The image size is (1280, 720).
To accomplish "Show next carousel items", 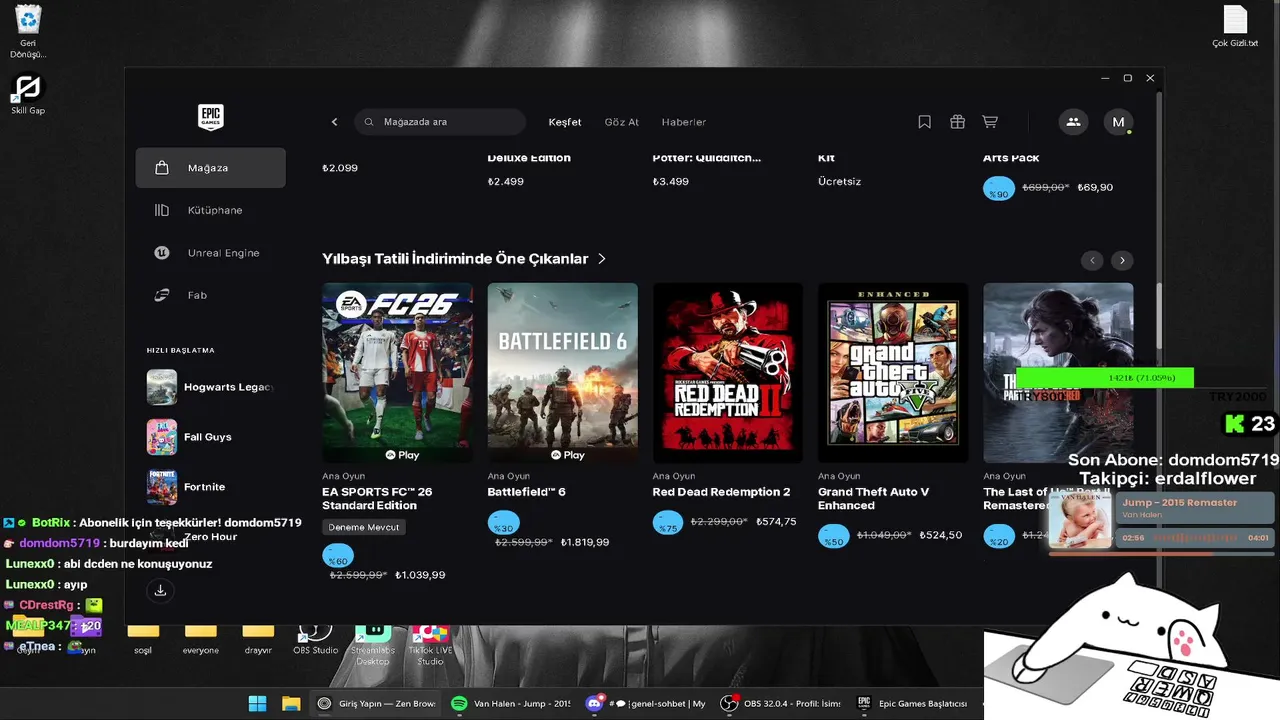I will tap(1122, 260).
